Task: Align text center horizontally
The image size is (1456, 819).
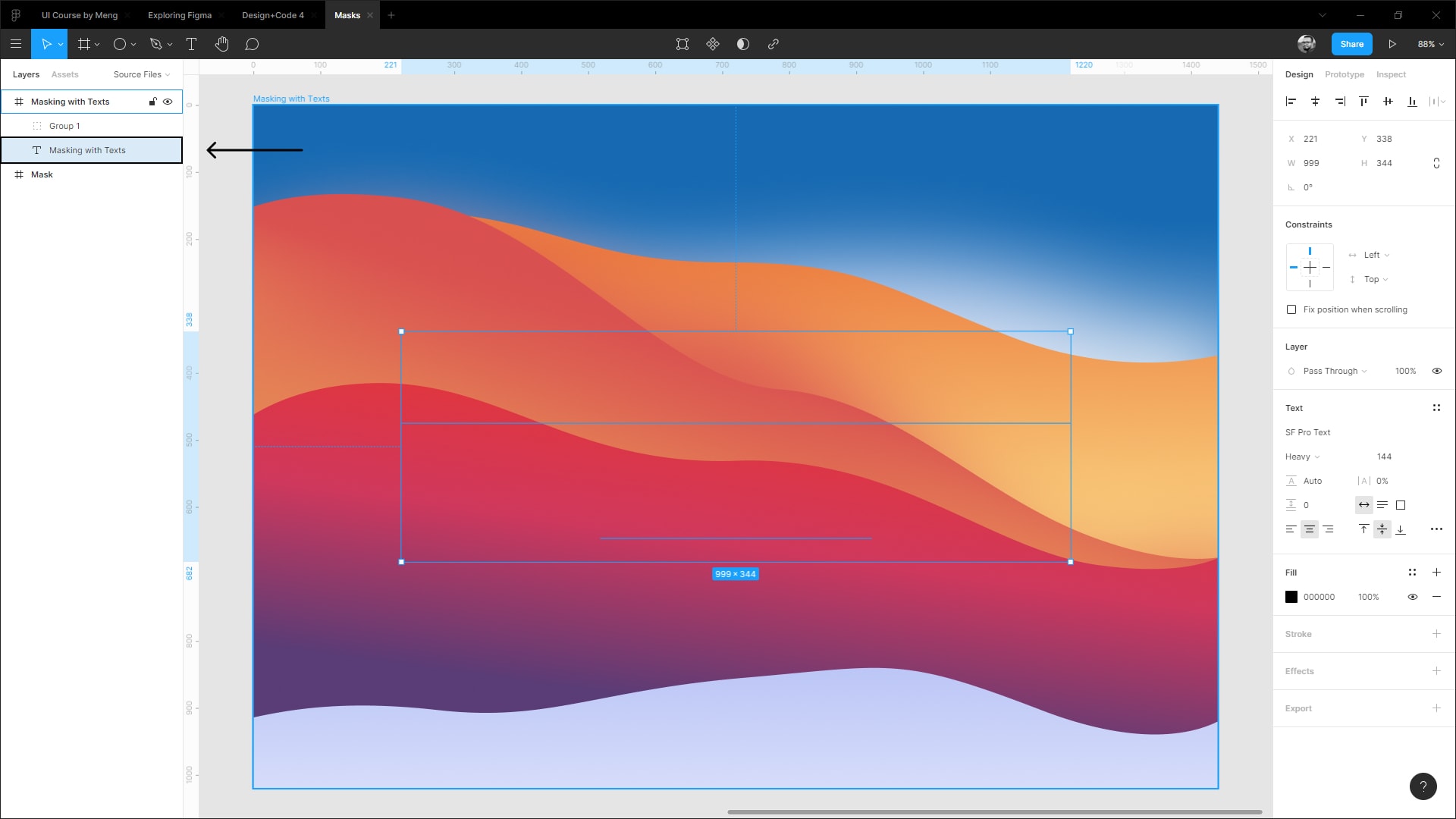Action: pyautogui.click(x=1309, y=529)
